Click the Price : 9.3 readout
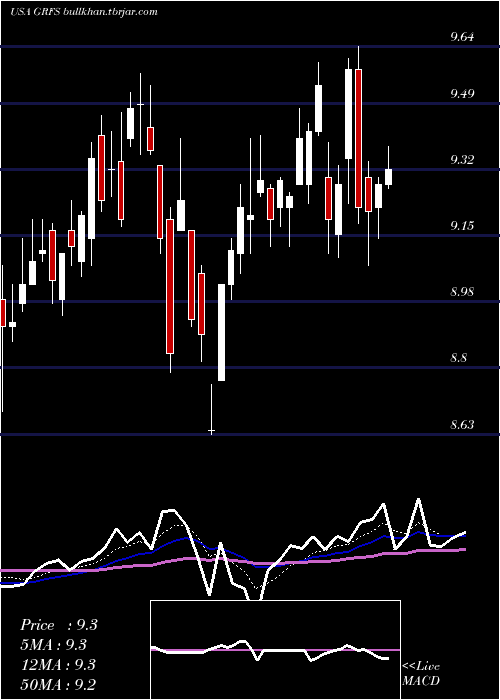The height and width of the screenshot is (700, 500). [x=59, y=625]
